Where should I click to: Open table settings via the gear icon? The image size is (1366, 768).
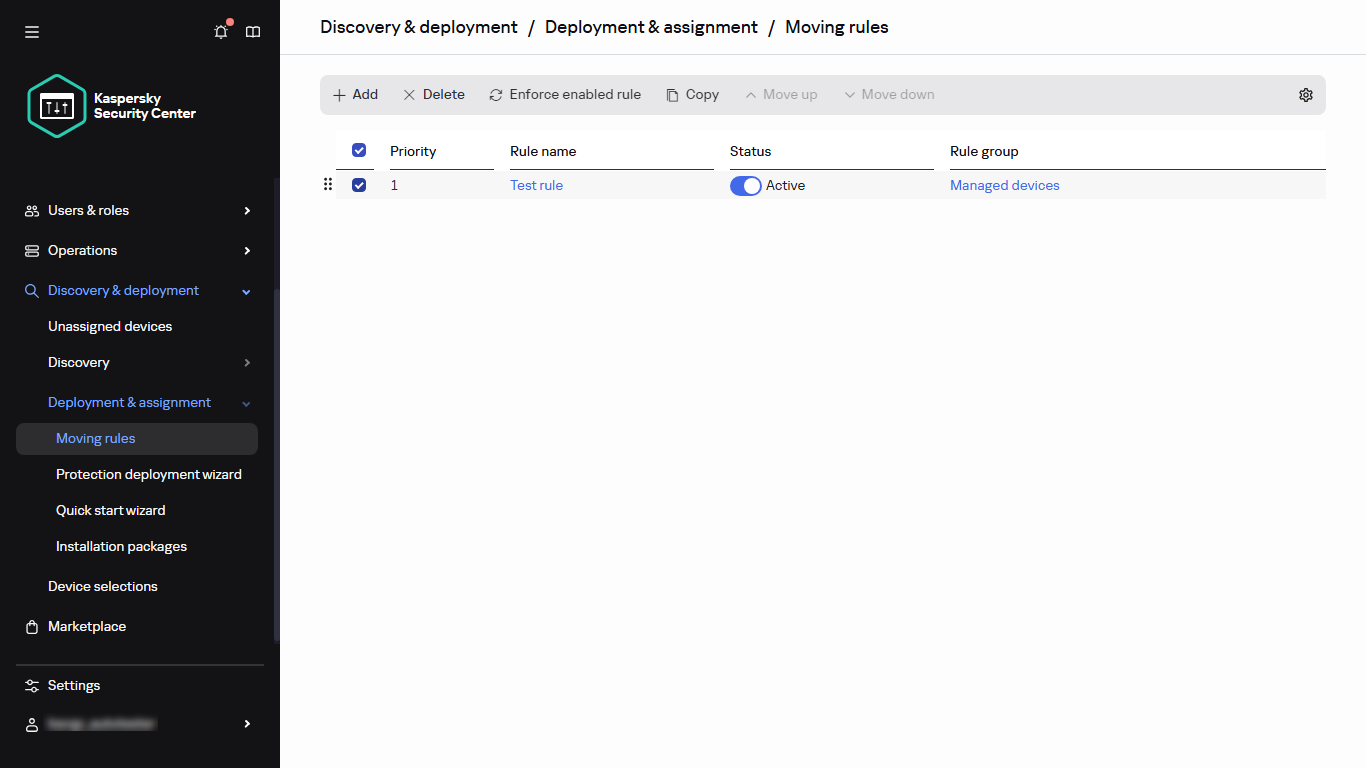(x=1305, y=94)
